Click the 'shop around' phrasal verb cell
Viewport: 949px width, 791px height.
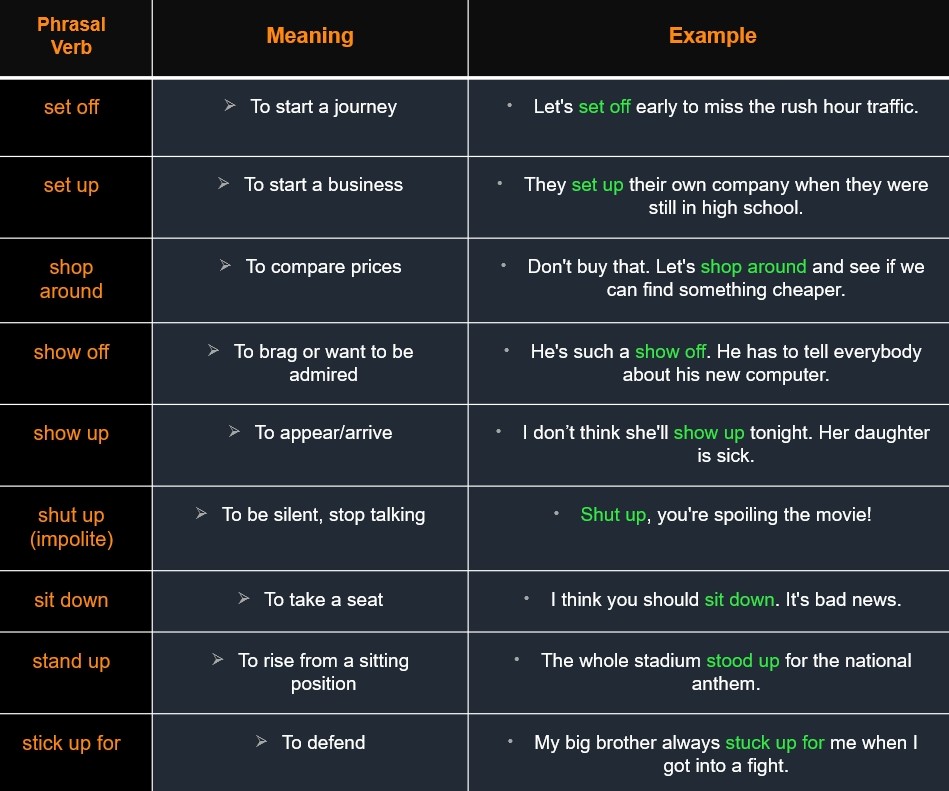71,279
